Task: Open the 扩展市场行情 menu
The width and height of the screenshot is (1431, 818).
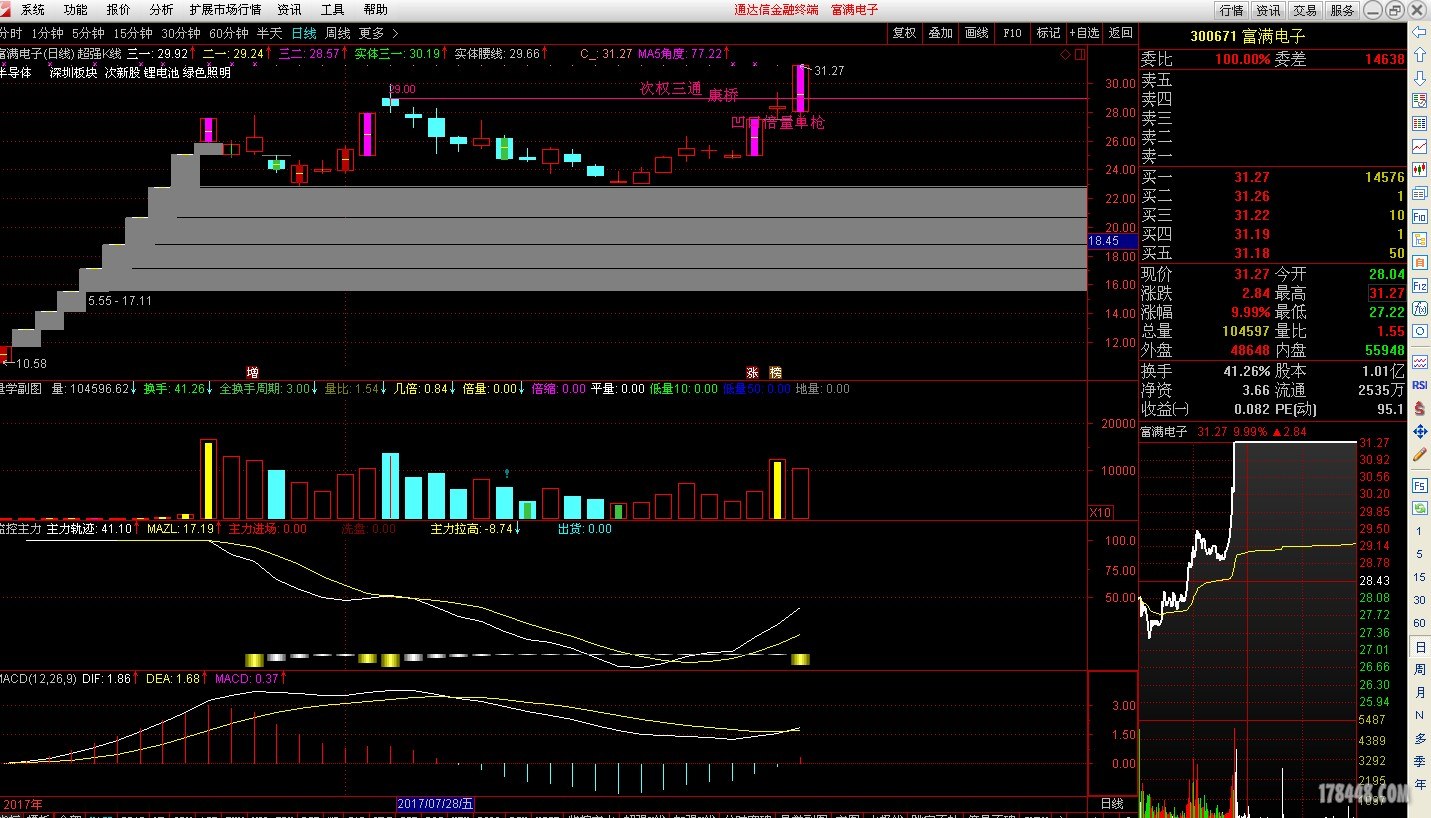Action: tap(225, 10)
